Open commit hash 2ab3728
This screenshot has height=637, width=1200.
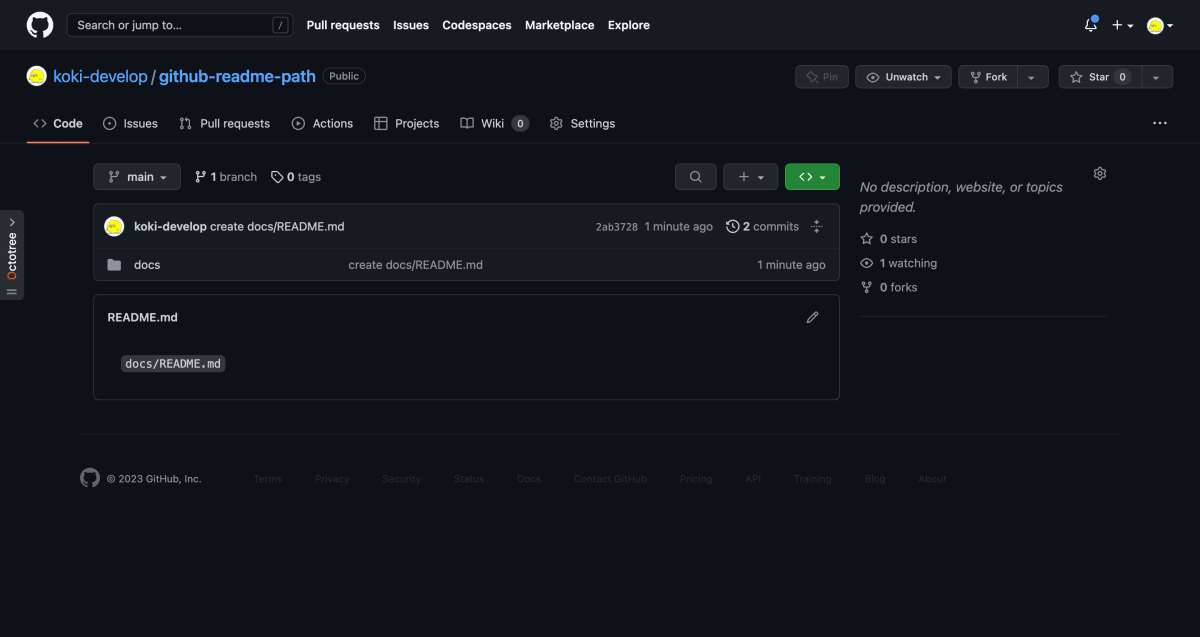[617, 227]
